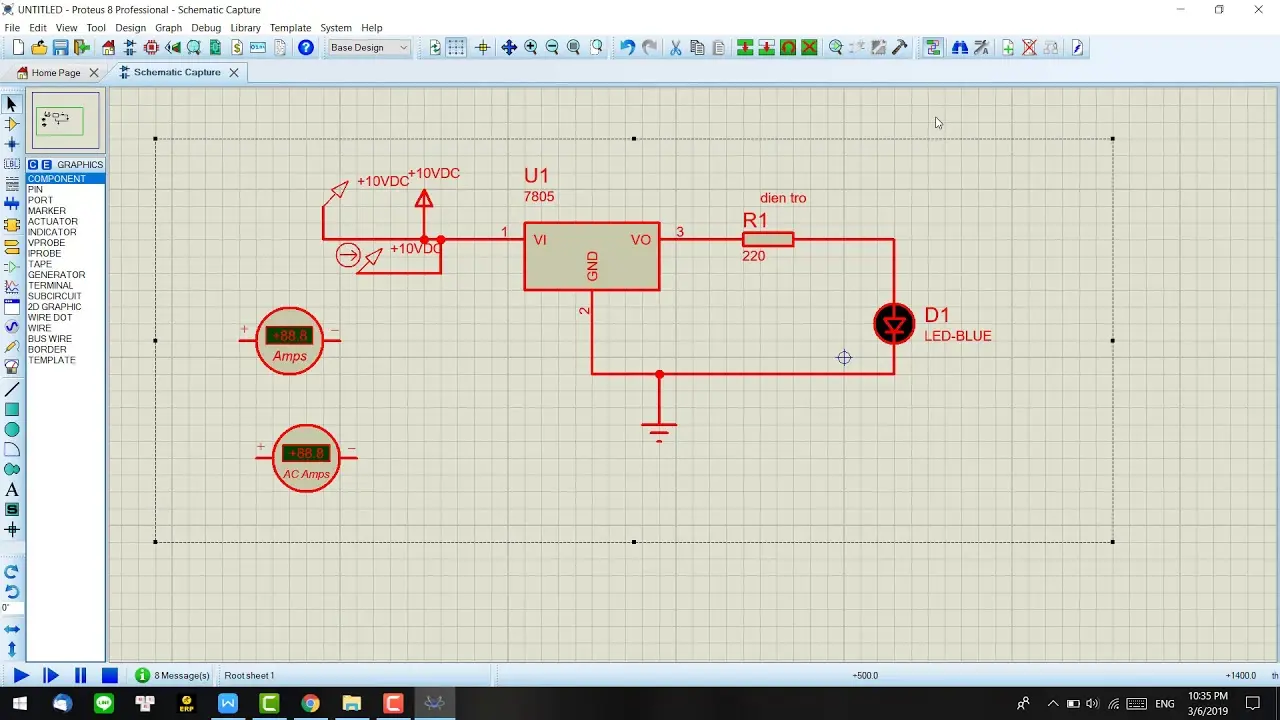1280x720 pixels.
Task: Switch to the Home Page tab
Action: [x=56, y=73]
